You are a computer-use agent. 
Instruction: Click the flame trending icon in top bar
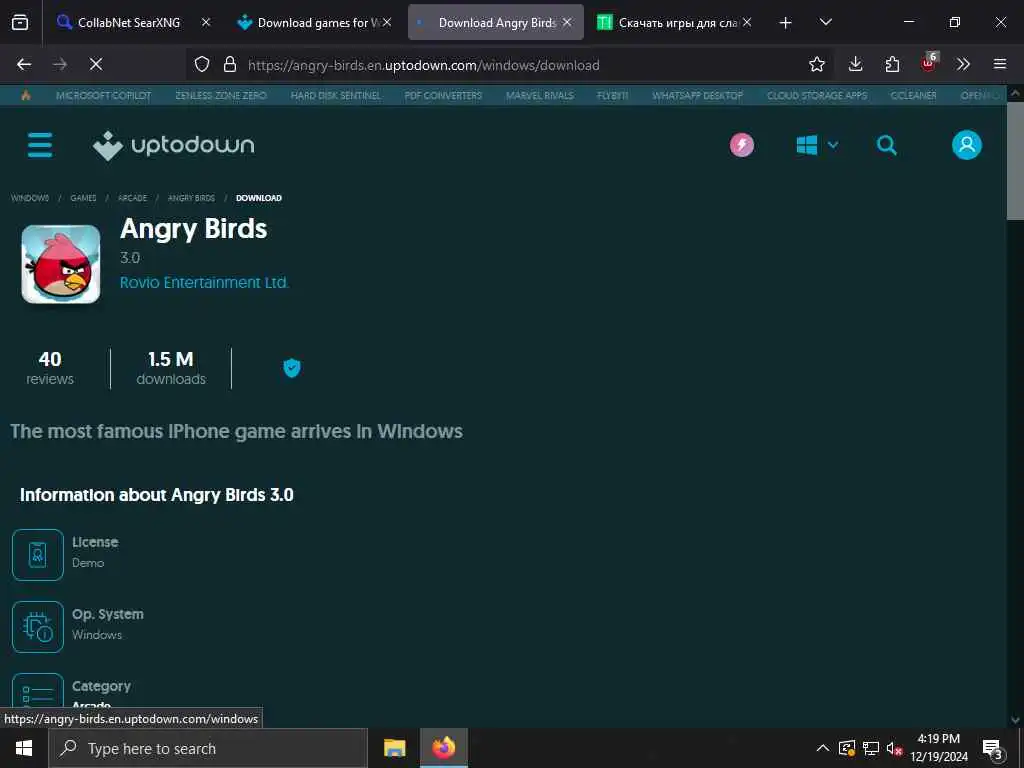click(25, 95)
